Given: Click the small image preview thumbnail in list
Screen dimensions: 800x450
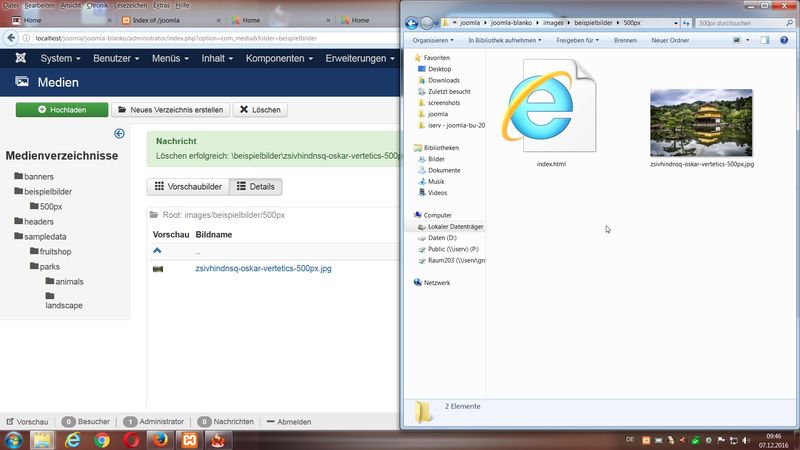Looking at the screenshot, I should tap(158, 269).
